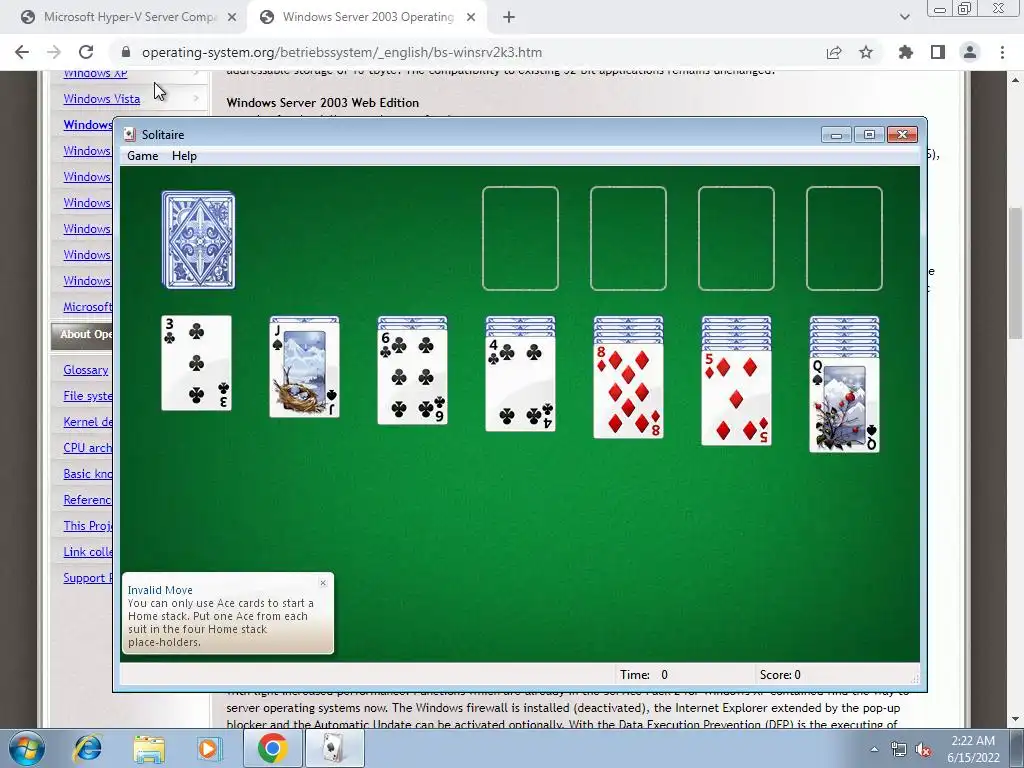Viewport: 1024px width, 768px height.
Task: Bookmark this page with star
Action: point(866,52)
